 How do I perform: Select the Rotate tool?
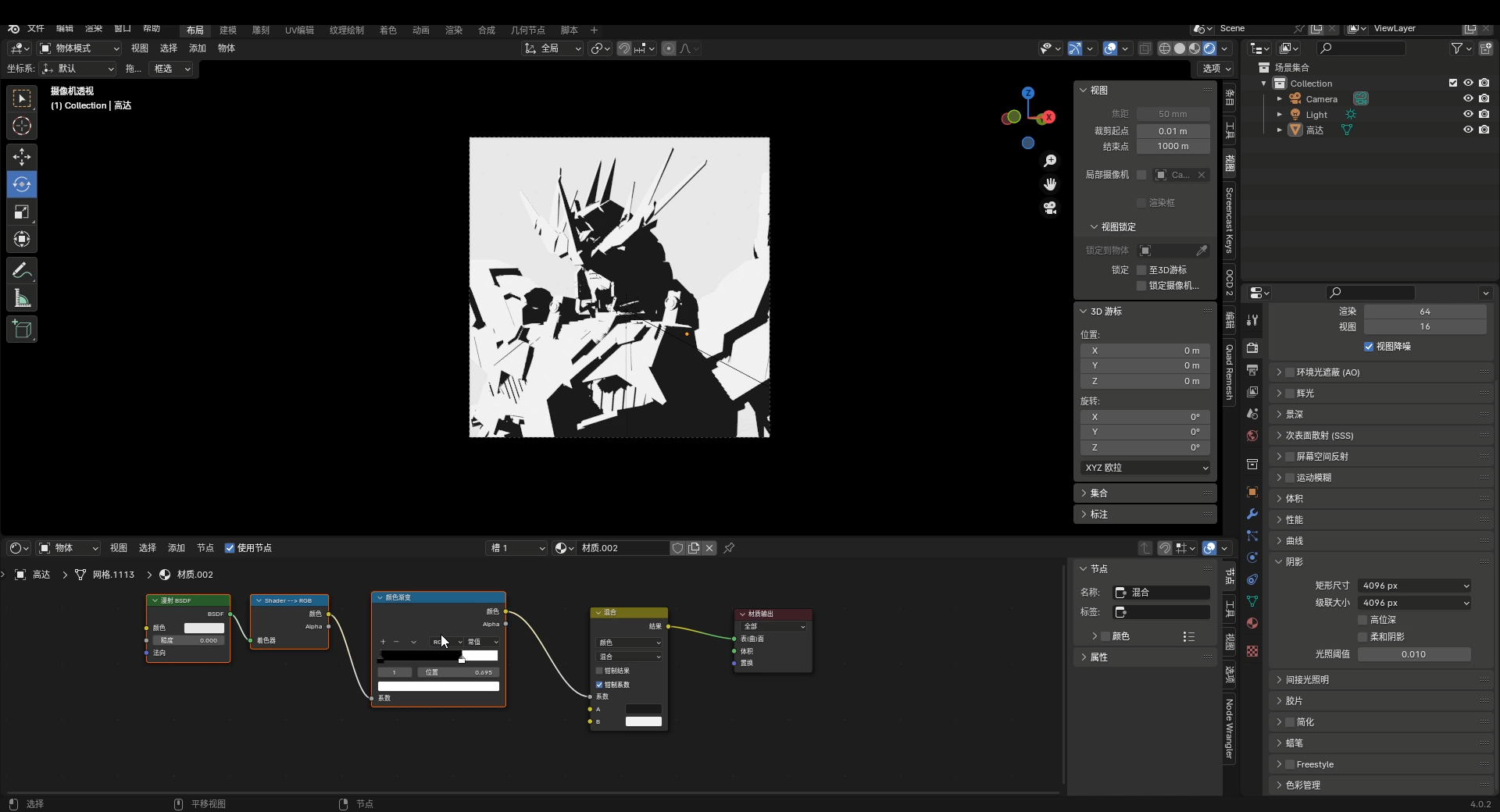(x=22, y=184)
